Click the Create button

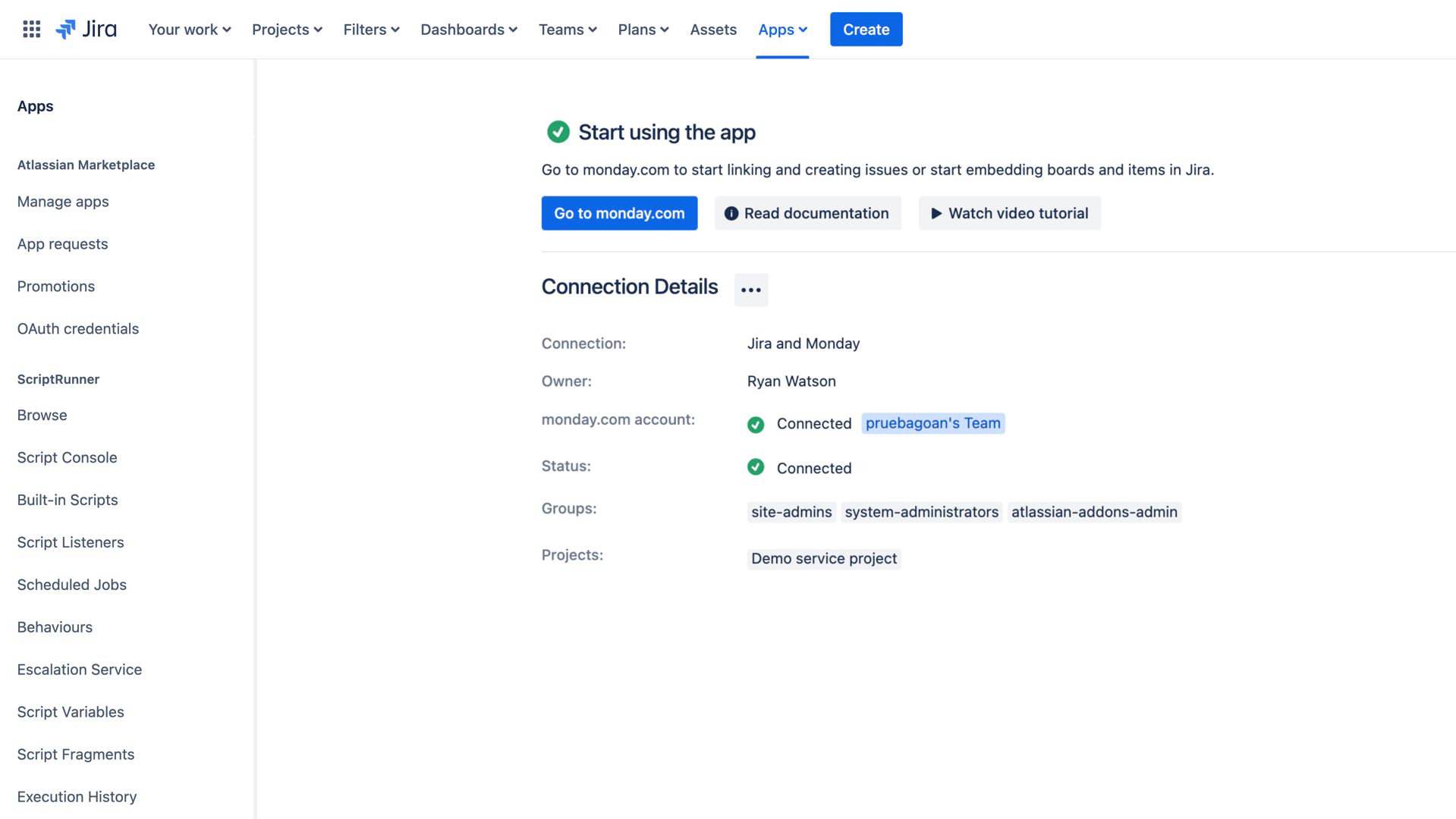[866, 30]
